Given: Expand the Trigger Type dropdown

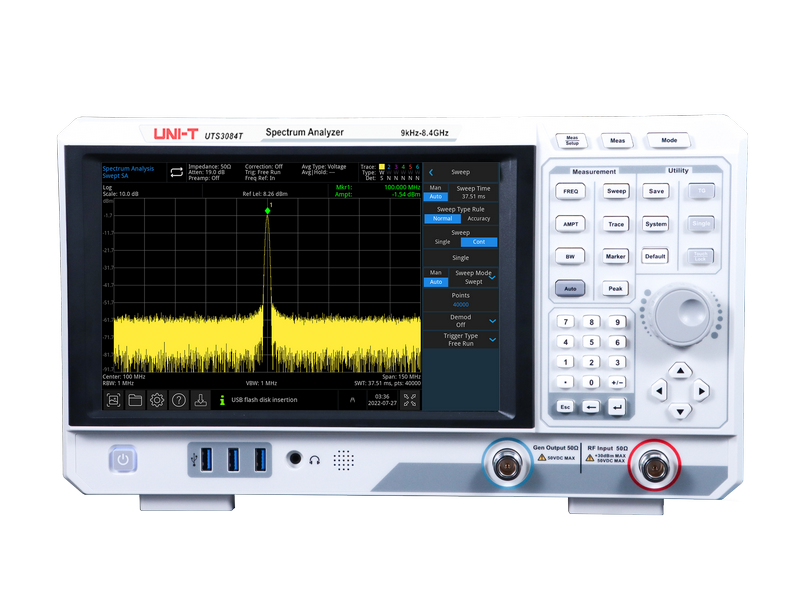Looking at the screenshot, I should [x=492, y=340].
